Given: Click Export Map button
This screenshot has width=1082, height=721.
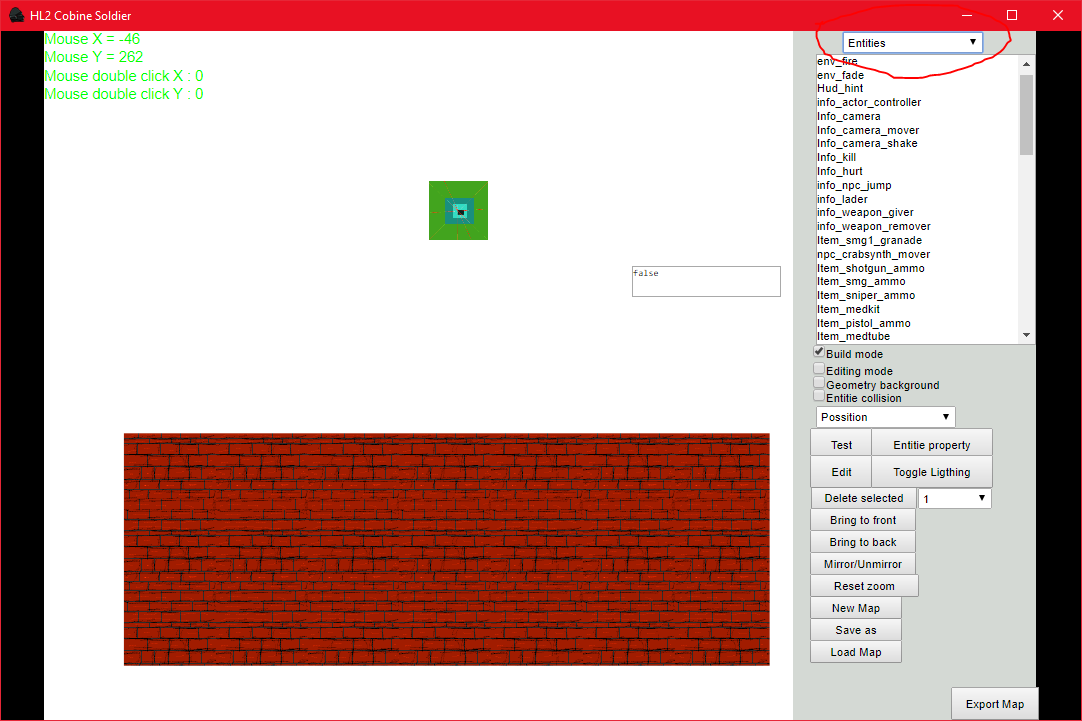Looking at the screenshot, I should 994,704.
